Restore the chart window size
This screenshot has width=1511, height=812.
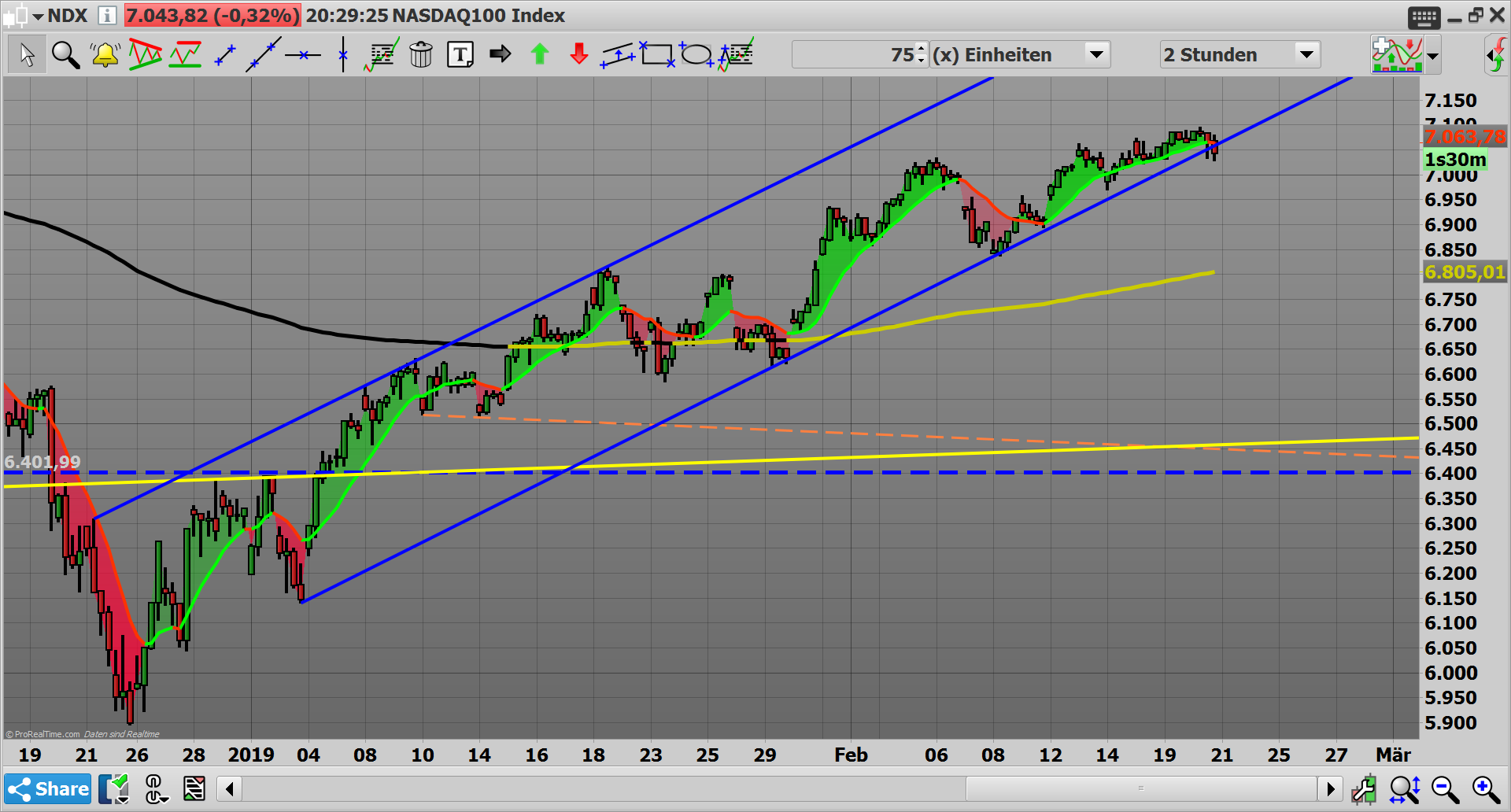[x=1476, y=15]
